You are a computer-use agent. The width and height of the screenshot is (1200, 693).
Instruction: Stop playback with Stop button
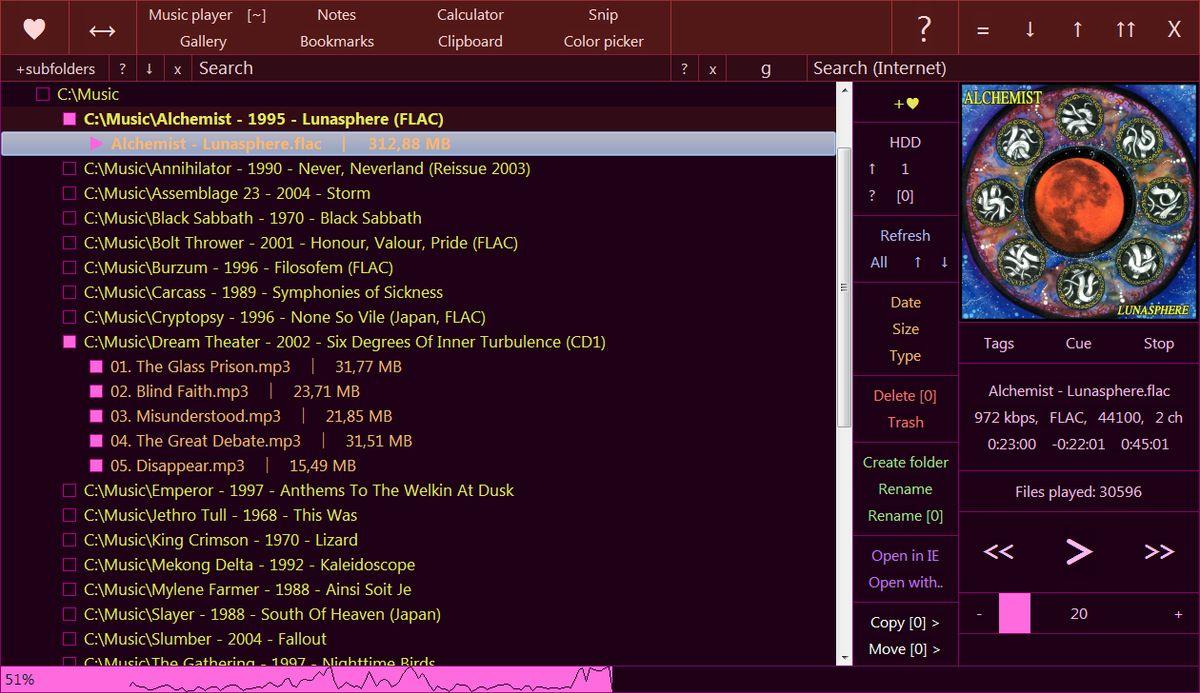coord(1159,343)
